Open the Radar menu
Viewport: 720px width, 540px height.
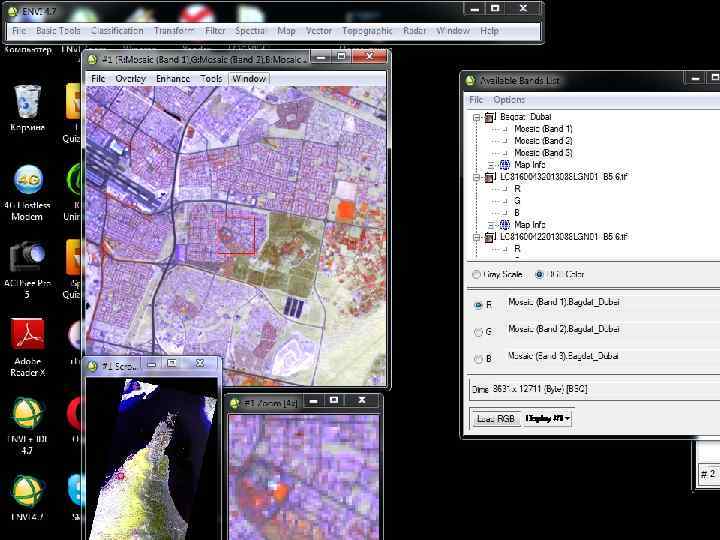coord(415,31)
